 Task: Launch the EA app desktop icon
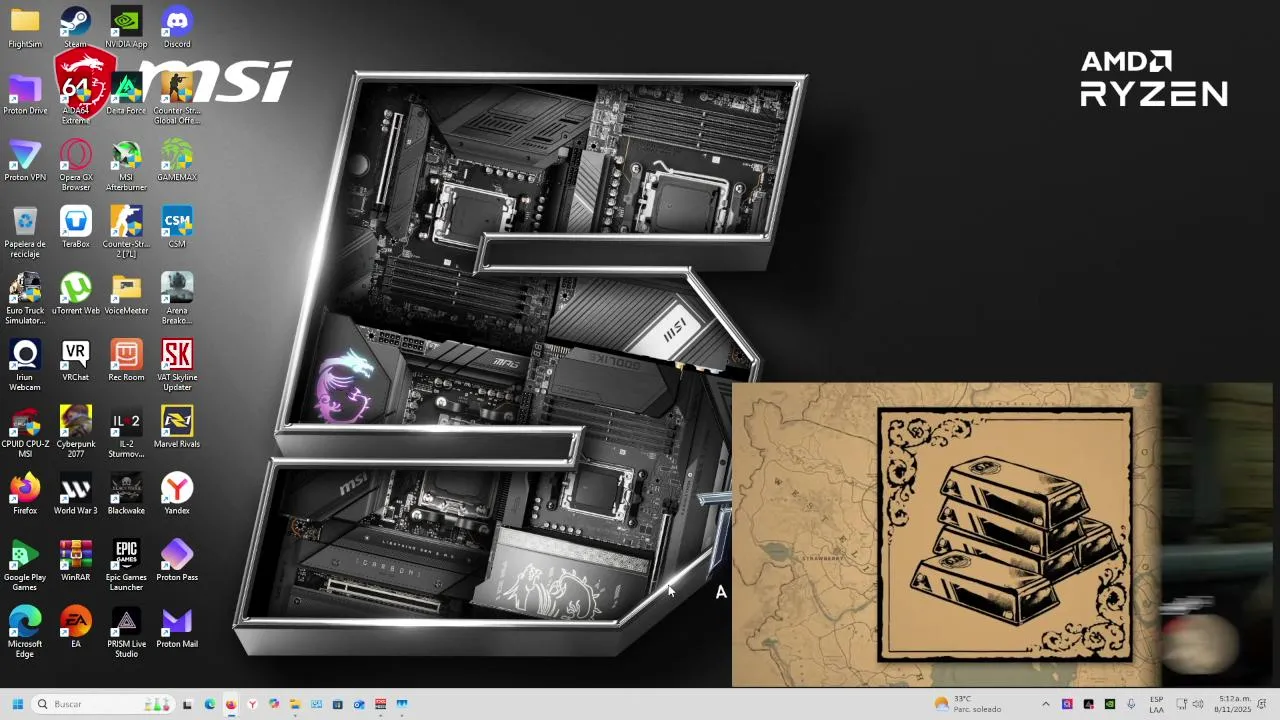click(75, 627)
